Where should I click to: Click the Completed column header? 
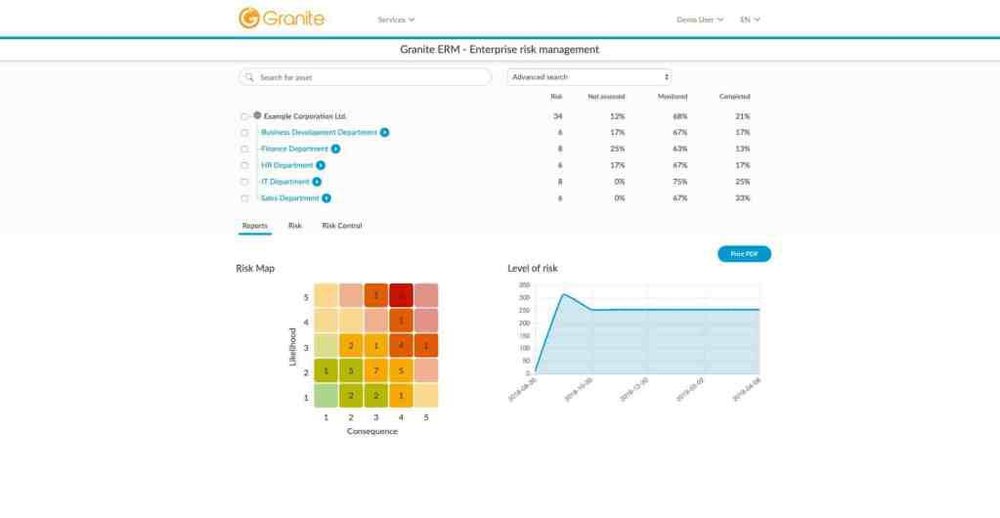click(x=735, y=97)
